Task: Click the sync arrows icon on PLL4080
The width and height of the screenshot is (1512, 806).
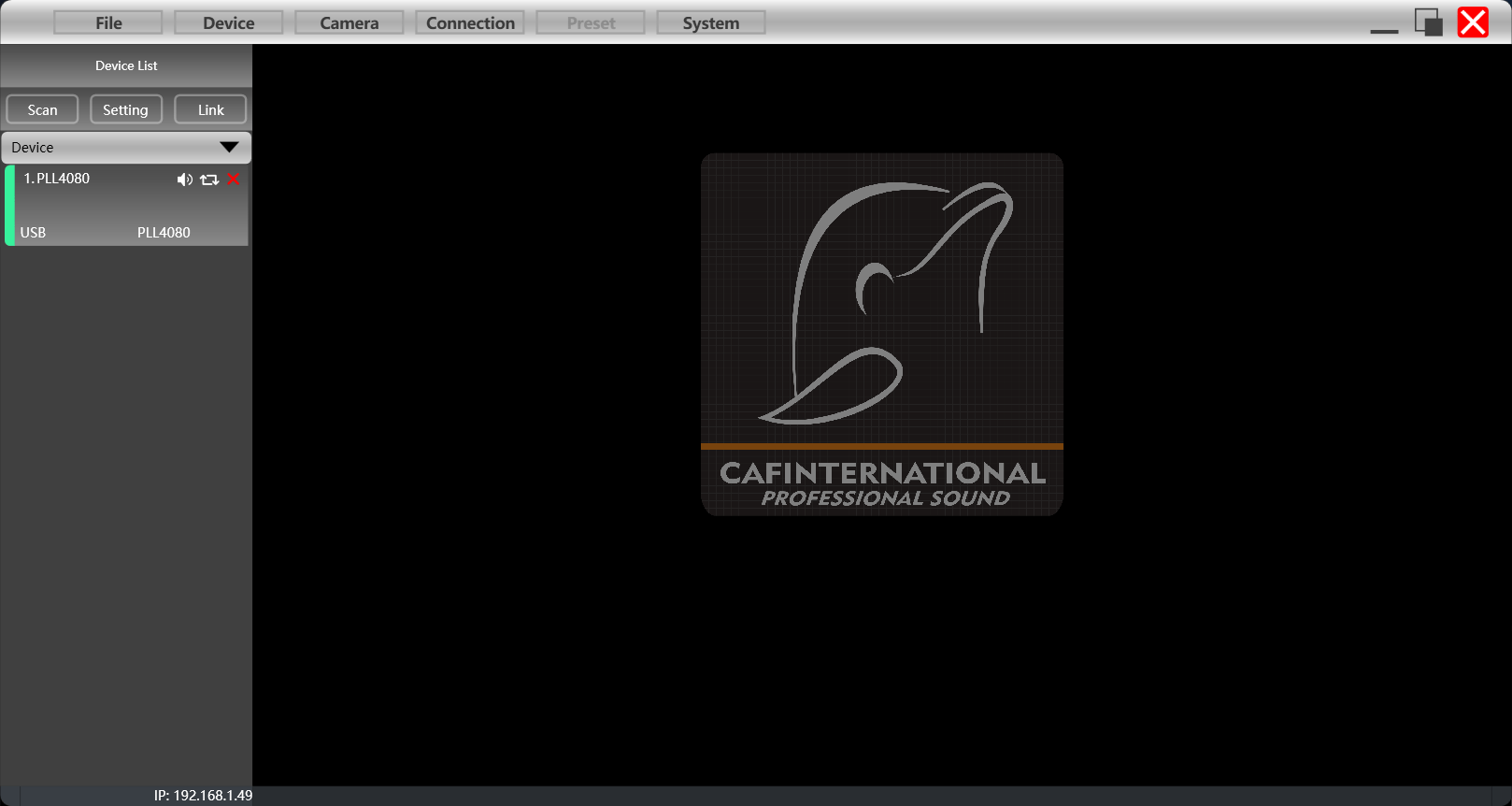Action: pos(209,180)
